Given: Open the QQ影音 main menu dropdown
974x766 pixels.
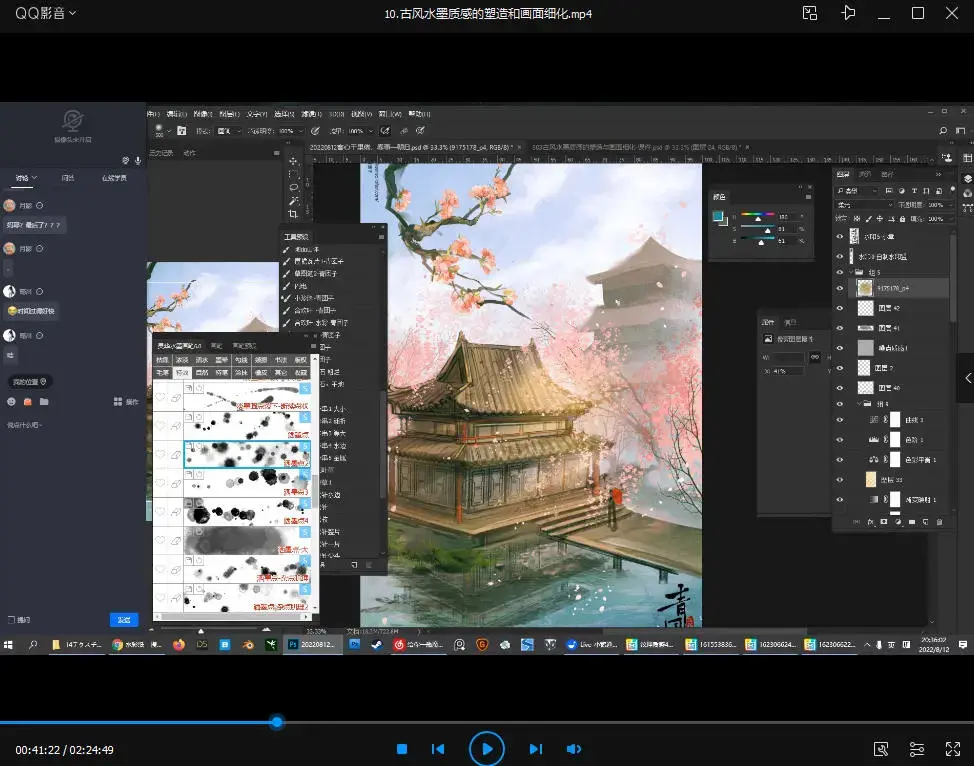Looking at the screenshot, I should [44, 13].
